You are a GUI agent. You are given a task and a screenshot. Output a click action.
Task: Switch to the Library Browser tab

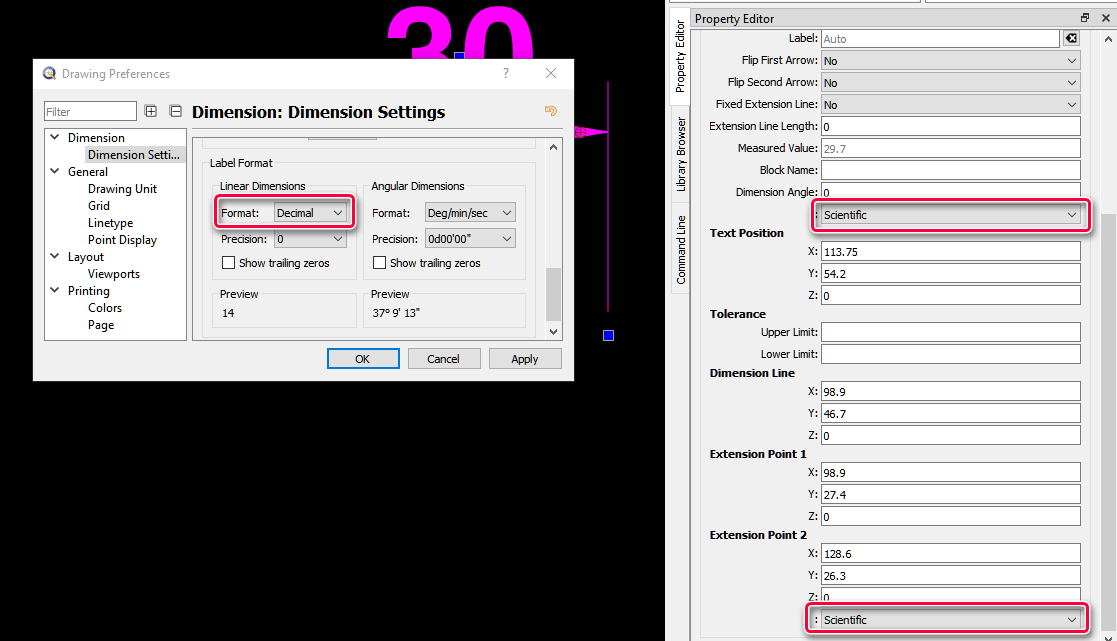tap(681, 154)
